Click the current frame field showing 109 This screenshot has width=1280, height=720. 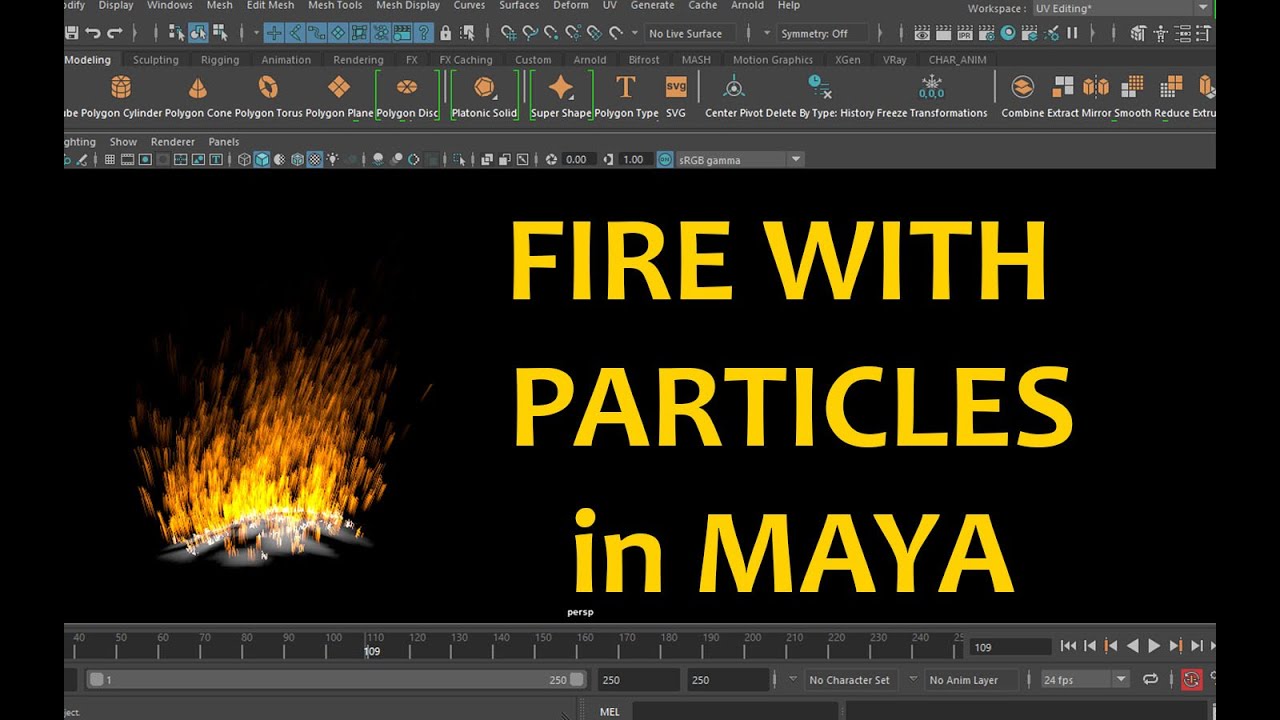point(1010,647)
